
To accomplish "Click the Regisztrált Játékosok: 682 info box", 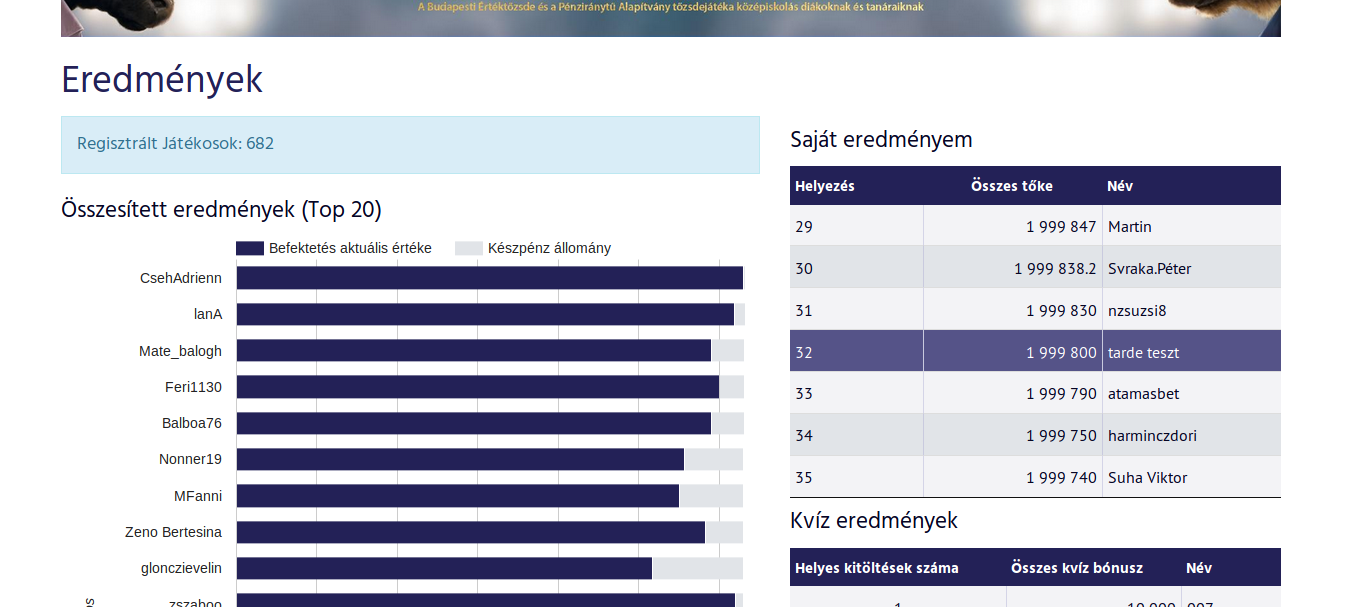I will point(410,144).
